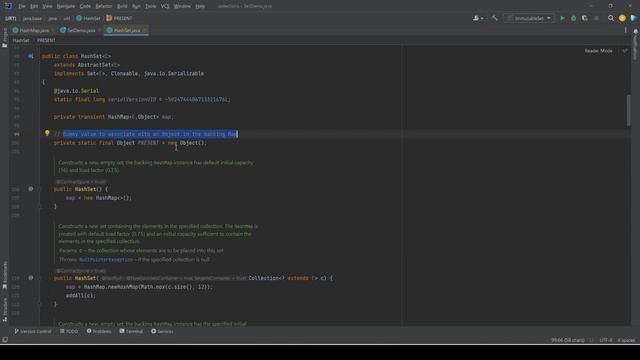Click the IntelliJ IDEA logo in title bar
640x360 pixels.
pyautogui.click(x=8, y=6)
